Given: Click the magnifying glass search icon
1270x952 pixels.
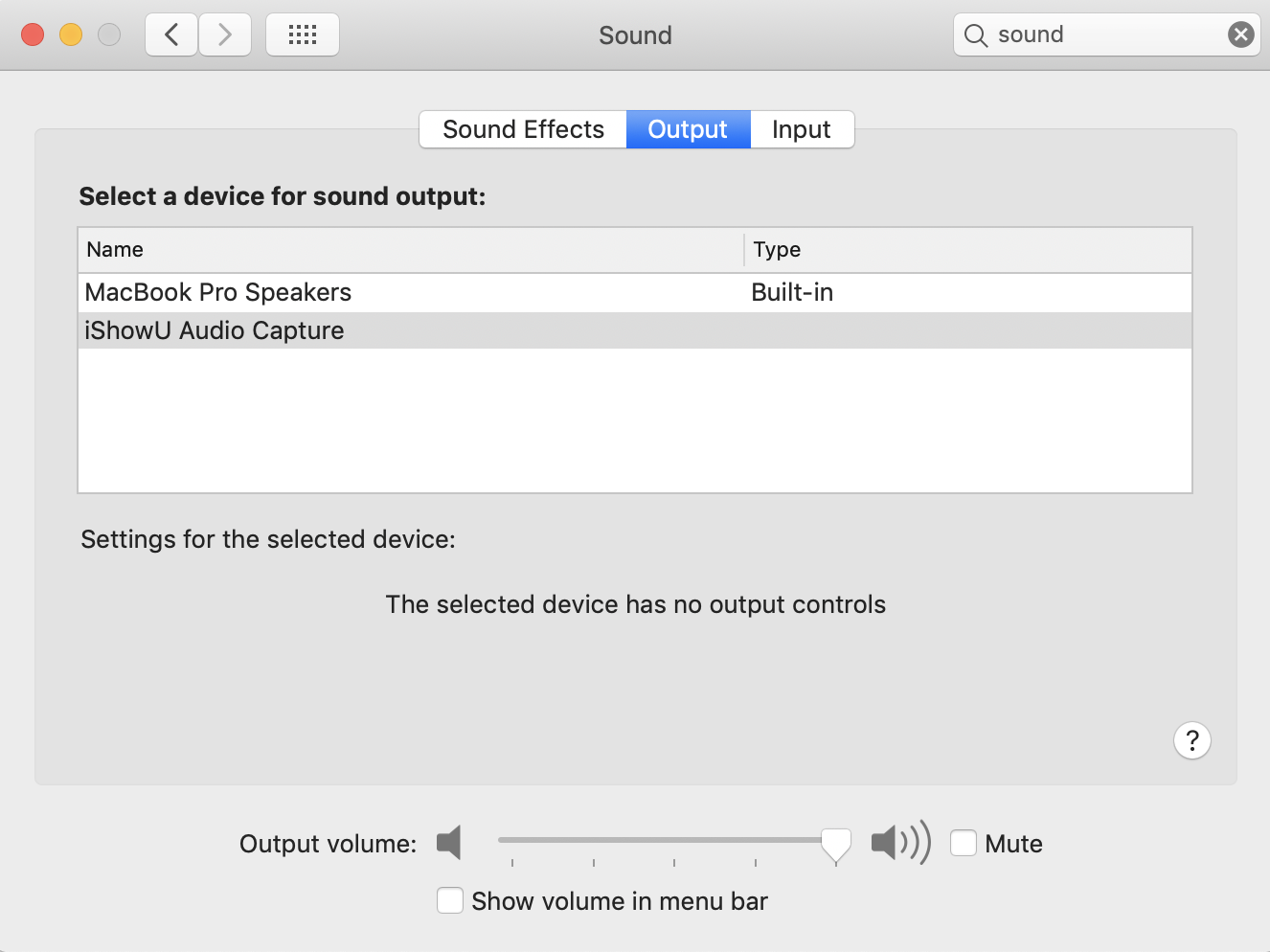Looking at the screenshot, I should [975, 35].
